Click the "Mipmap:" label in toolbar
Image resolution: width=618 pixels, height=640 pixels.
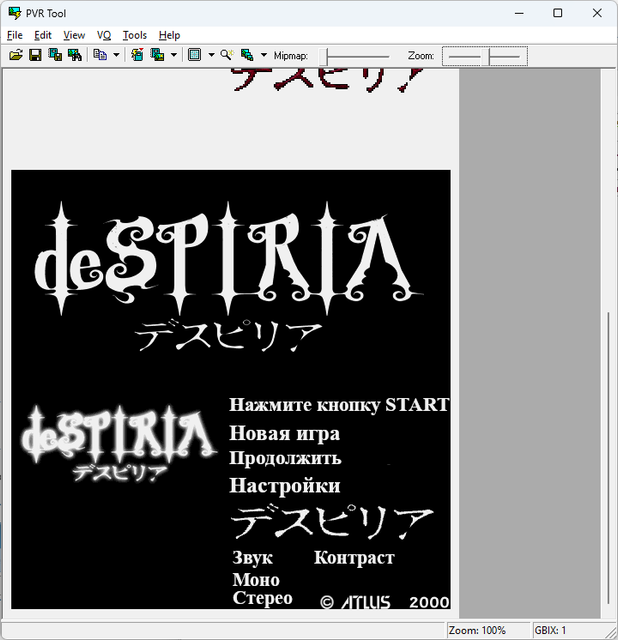(x=291, y=56)
